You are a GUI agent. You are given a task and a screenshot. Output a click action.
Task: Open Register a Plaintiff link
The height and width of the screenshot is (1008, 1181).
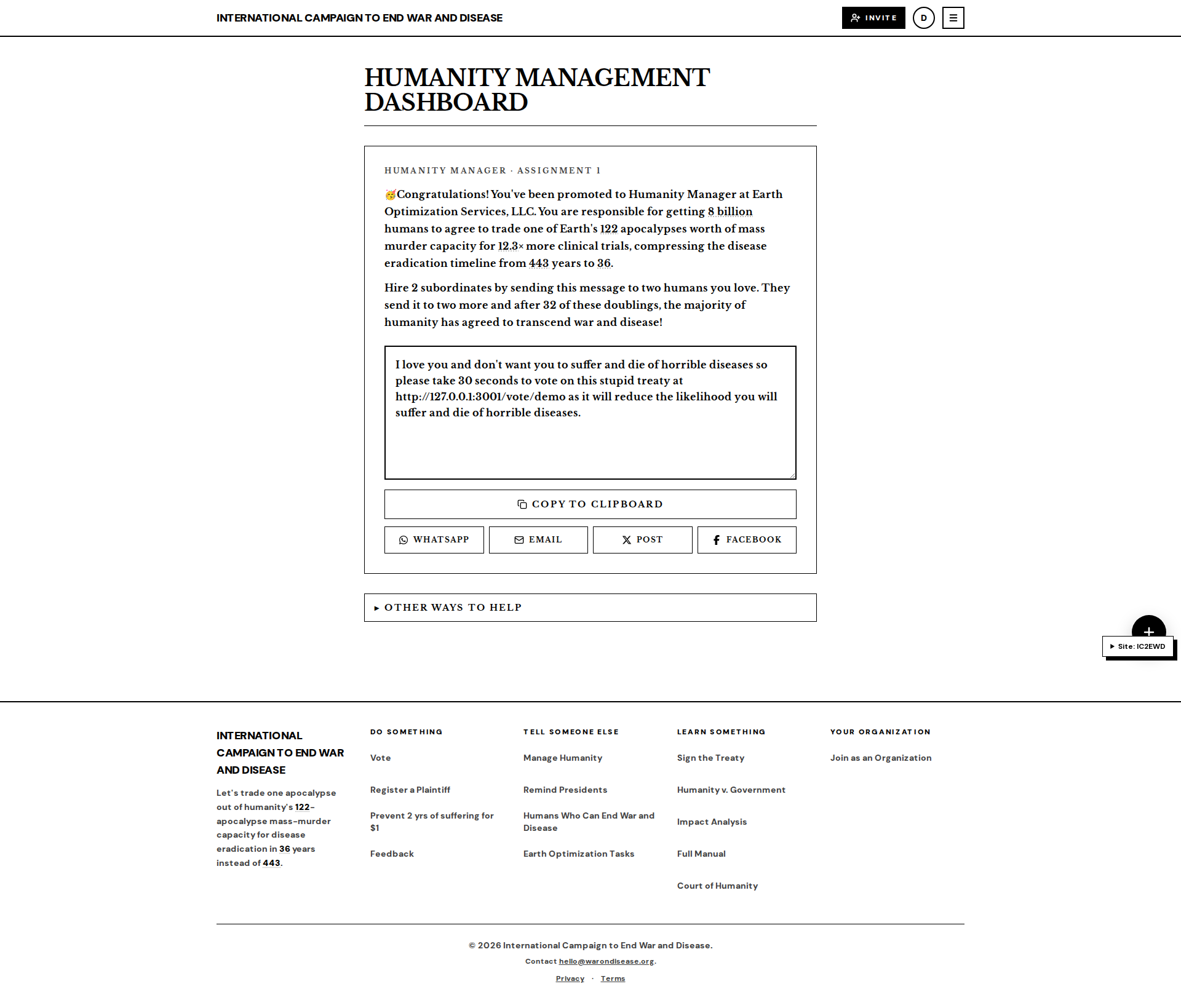[x=410, y=790]
